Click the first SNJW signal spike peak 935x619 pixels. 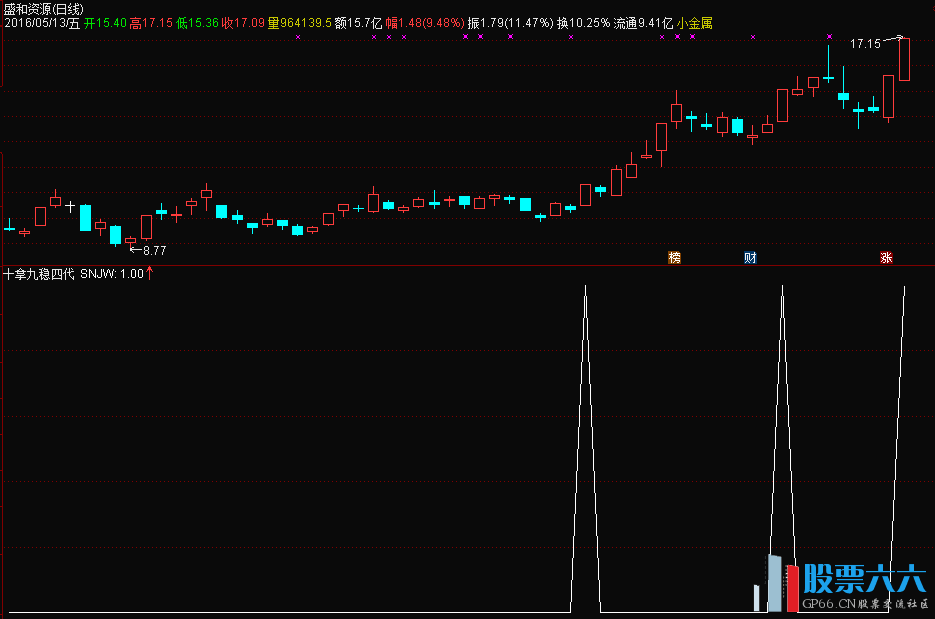click(585, 288)
